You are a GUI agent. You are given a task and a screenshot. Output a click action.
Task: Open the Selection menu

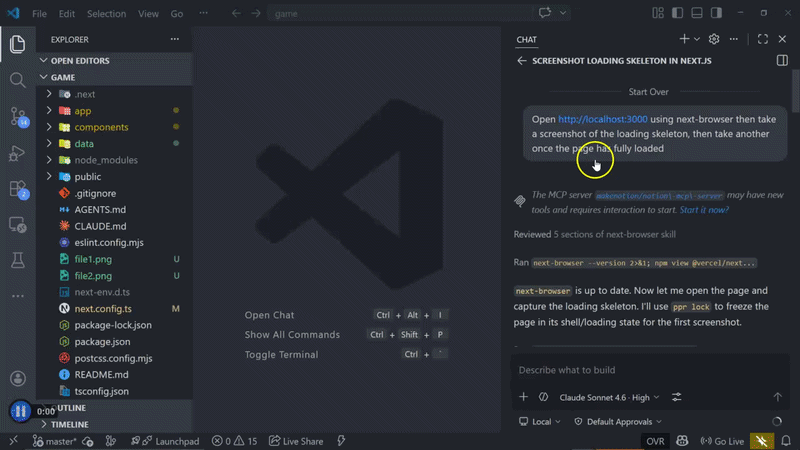pos(106,14)
